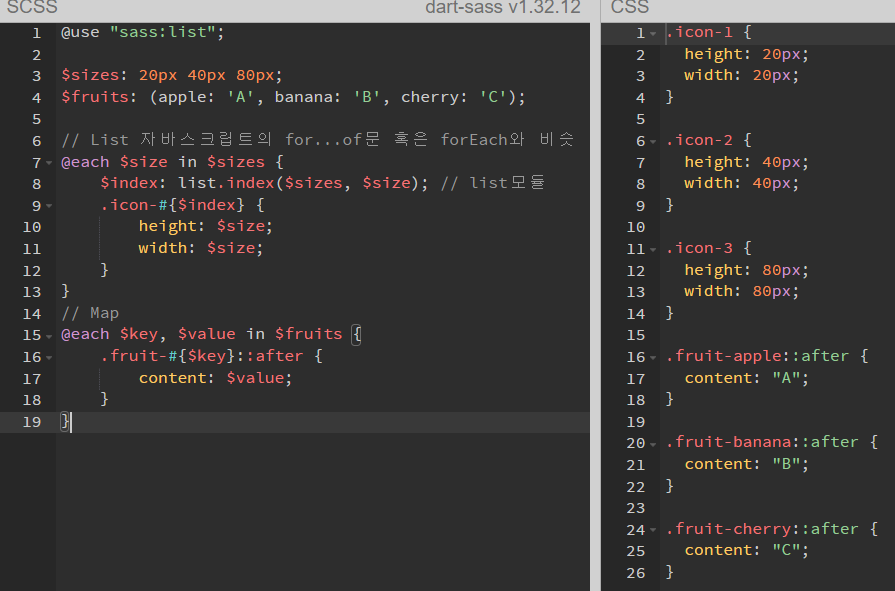Viewport: 895px width, 591px height.
Task: Collapse the .icon-#{$index} rule fold arrow in SCSS
Action: [49, 206]
